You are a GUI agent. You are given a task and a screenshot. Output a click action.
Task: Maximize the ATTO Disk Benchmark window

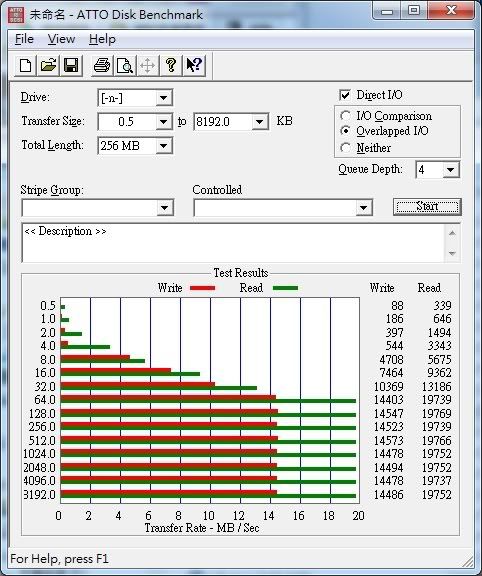point(414,11)
